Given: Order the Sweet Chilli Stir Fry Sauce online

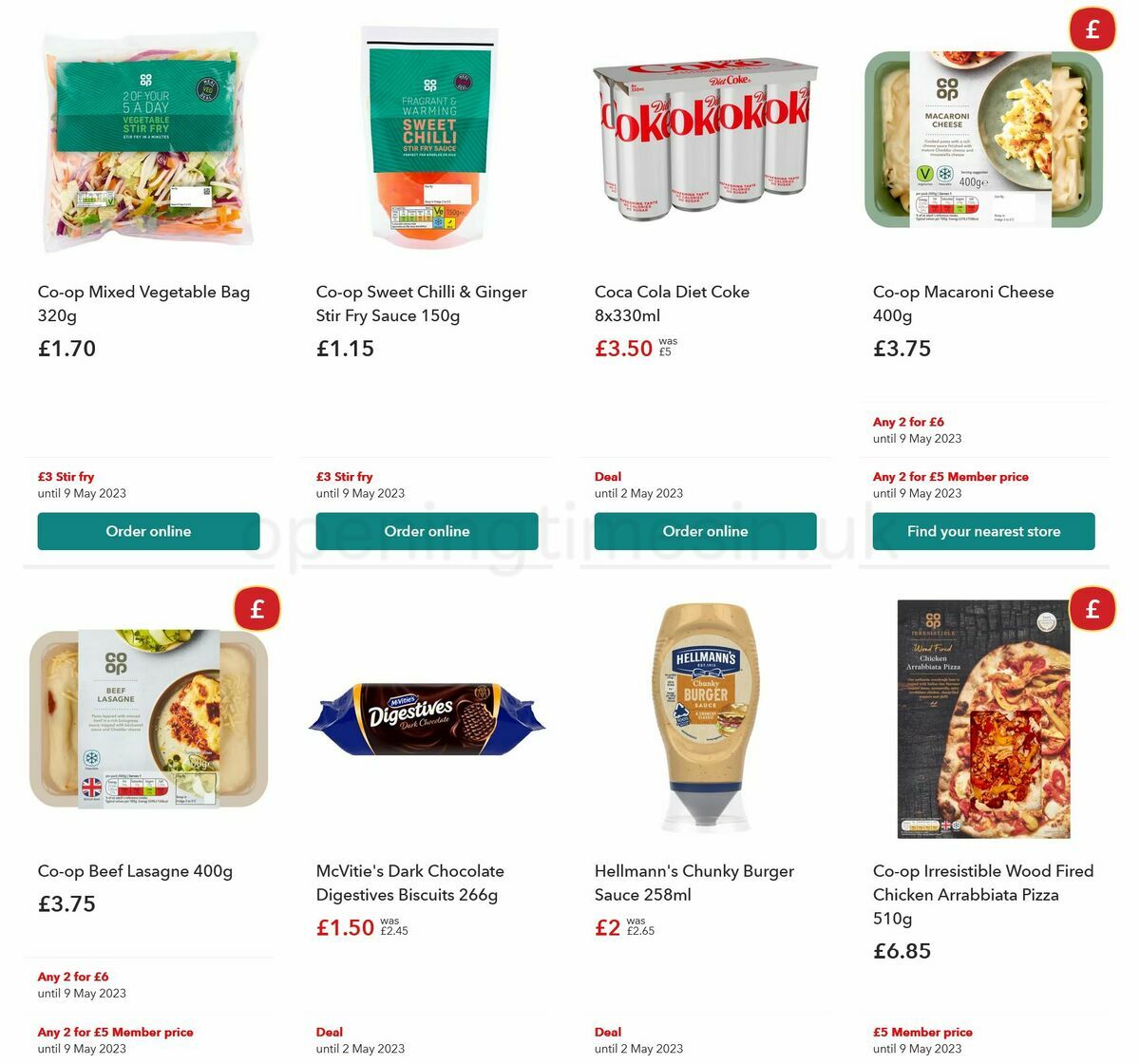Looking at the screenshot, I should 427,531.
